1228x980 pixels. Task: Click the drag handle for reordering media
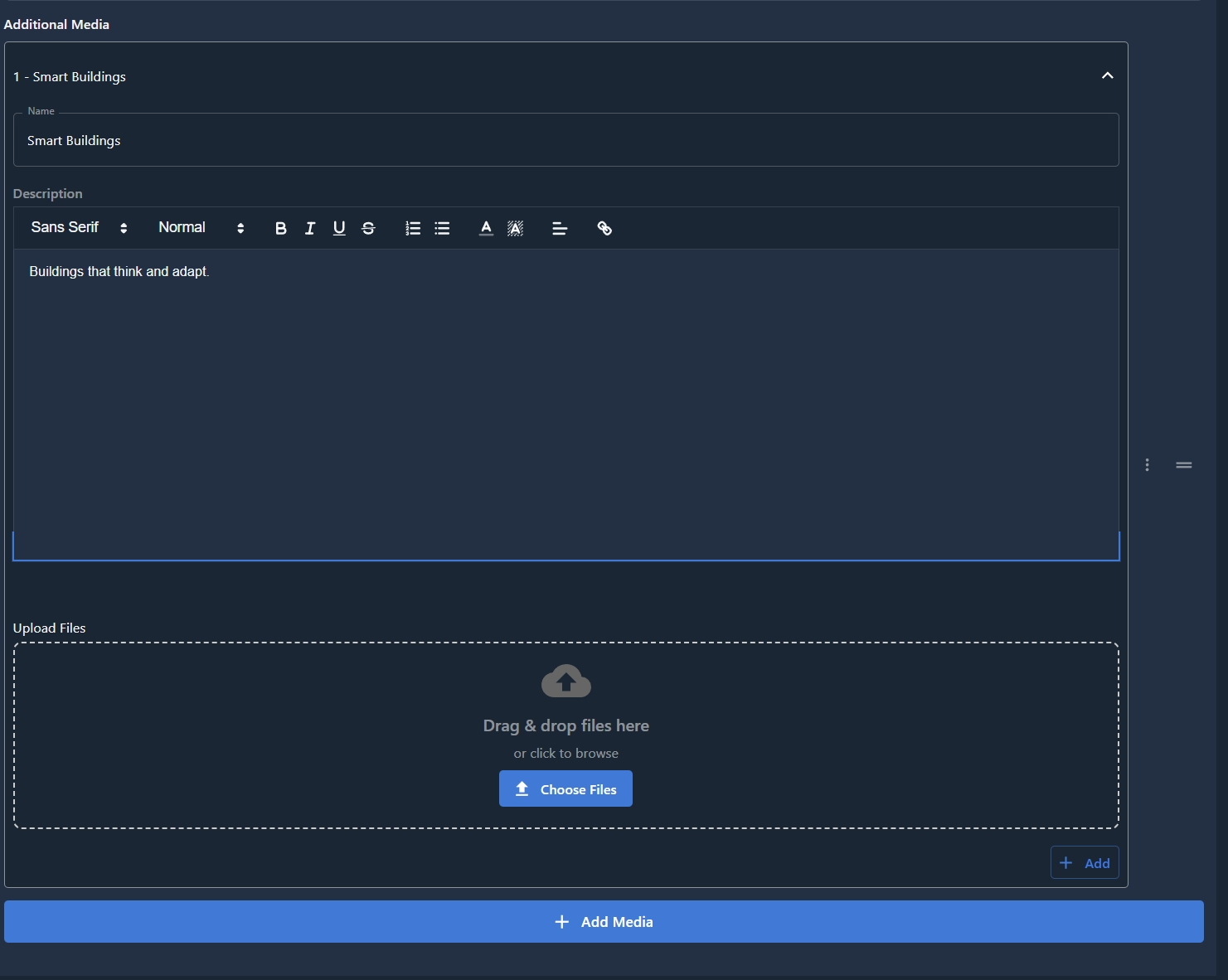point(1184,465)
